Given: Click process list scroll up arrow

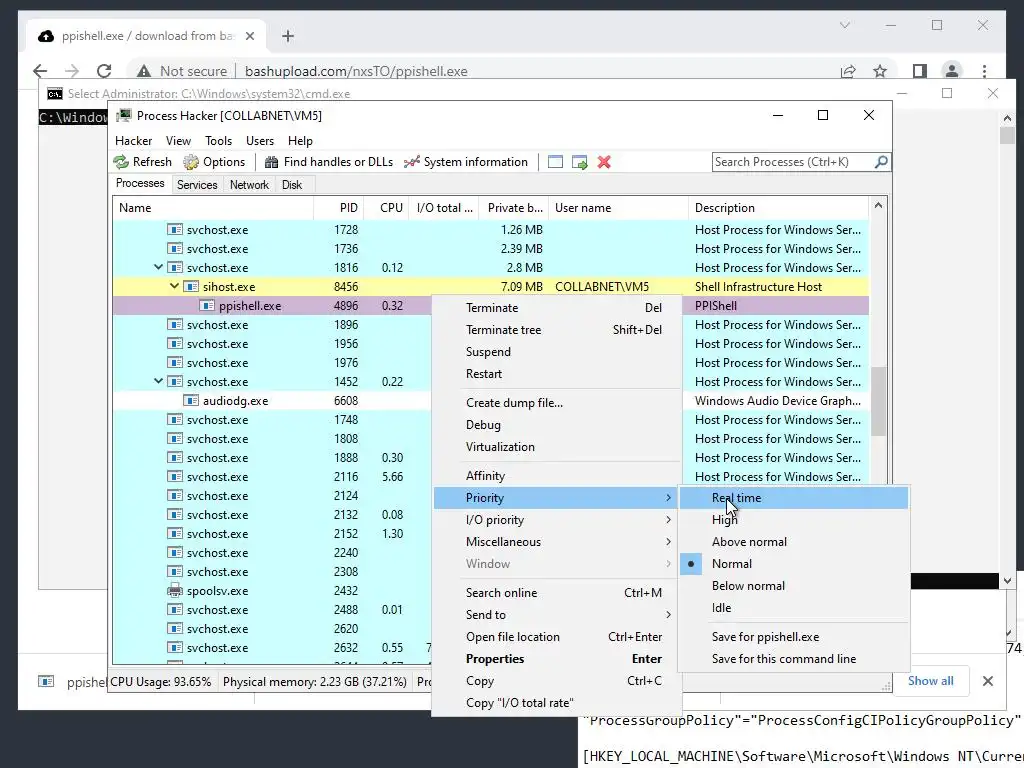Looking at the screenshot, I should 878,206.
